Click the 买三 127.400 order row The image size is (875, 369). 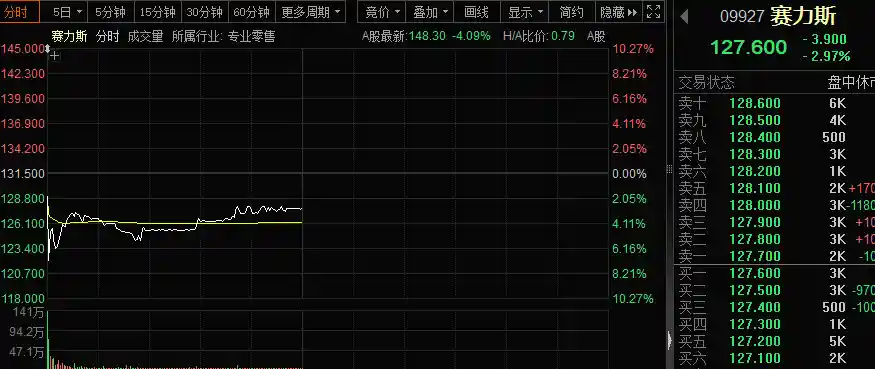775,308
